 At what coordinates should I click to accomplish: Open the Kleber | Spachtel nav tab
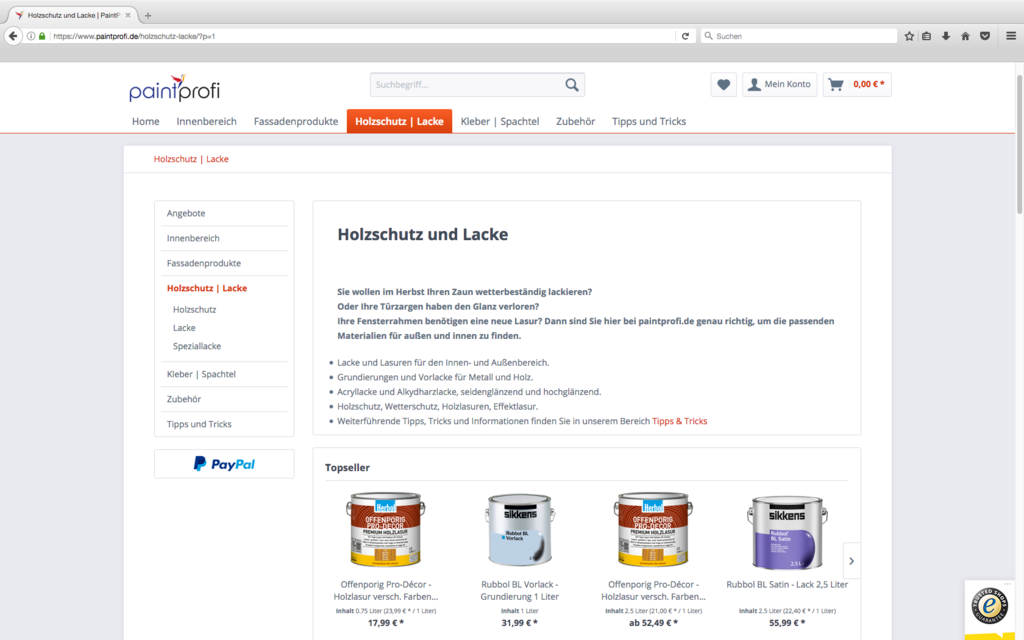click(x=500, y=121)
